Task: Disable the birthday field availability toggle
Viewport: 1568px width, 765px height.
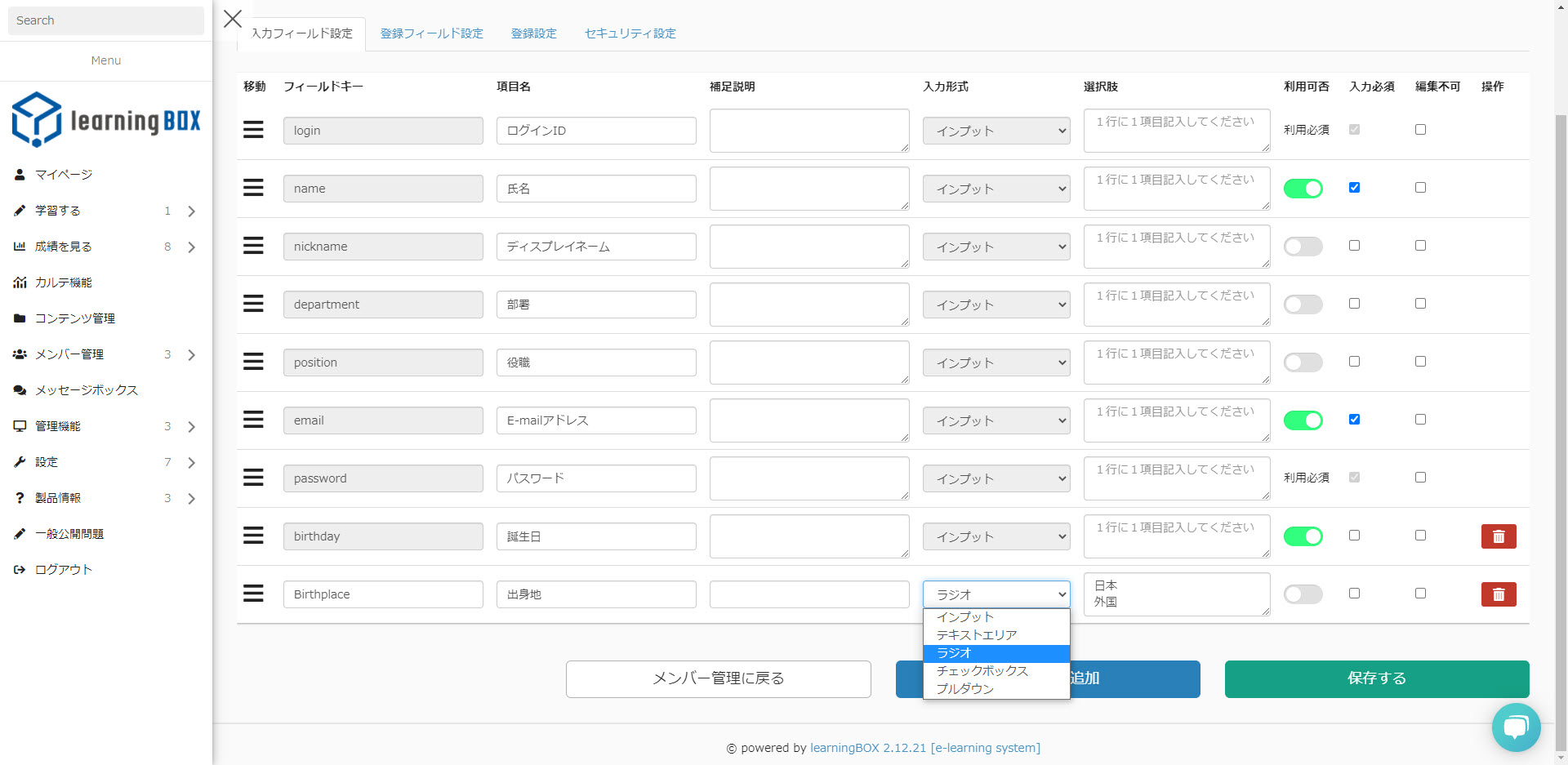Action: 1303,536
